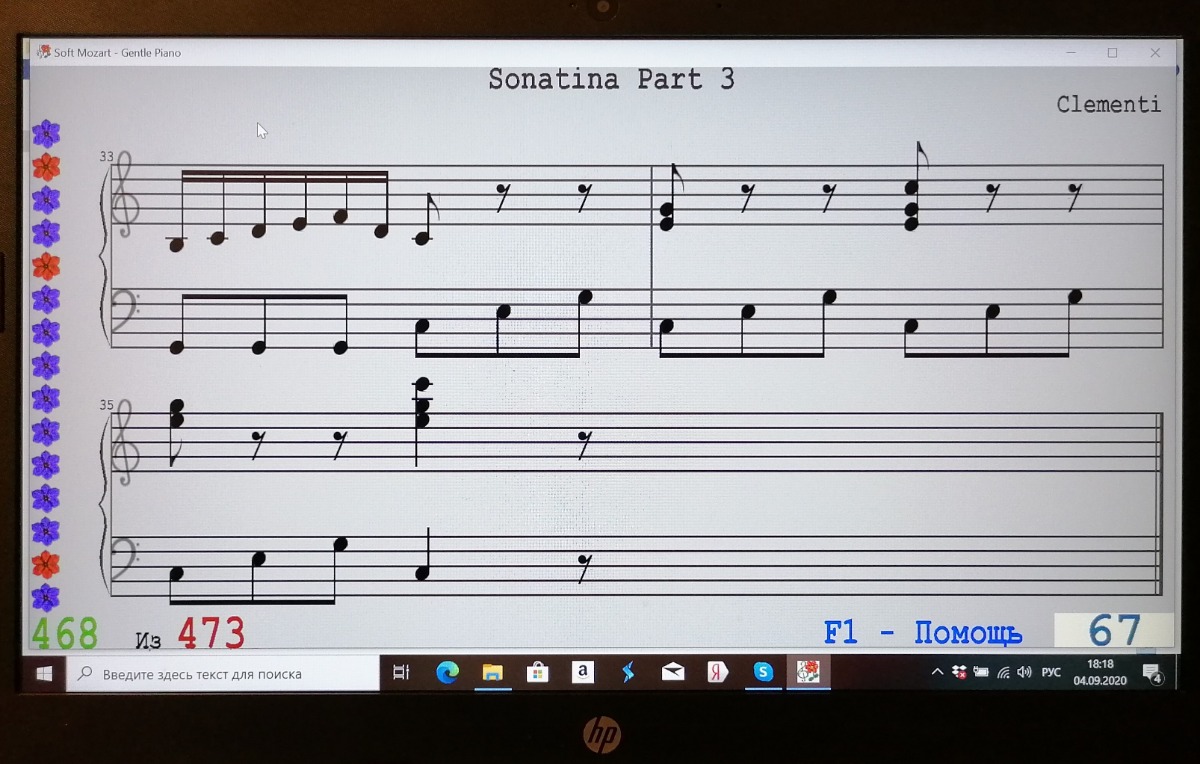Image resolution: width=1200 pixels, height=764 pixels.
Task: Open the notification center icon
Action: click(x=1152, y=673)
